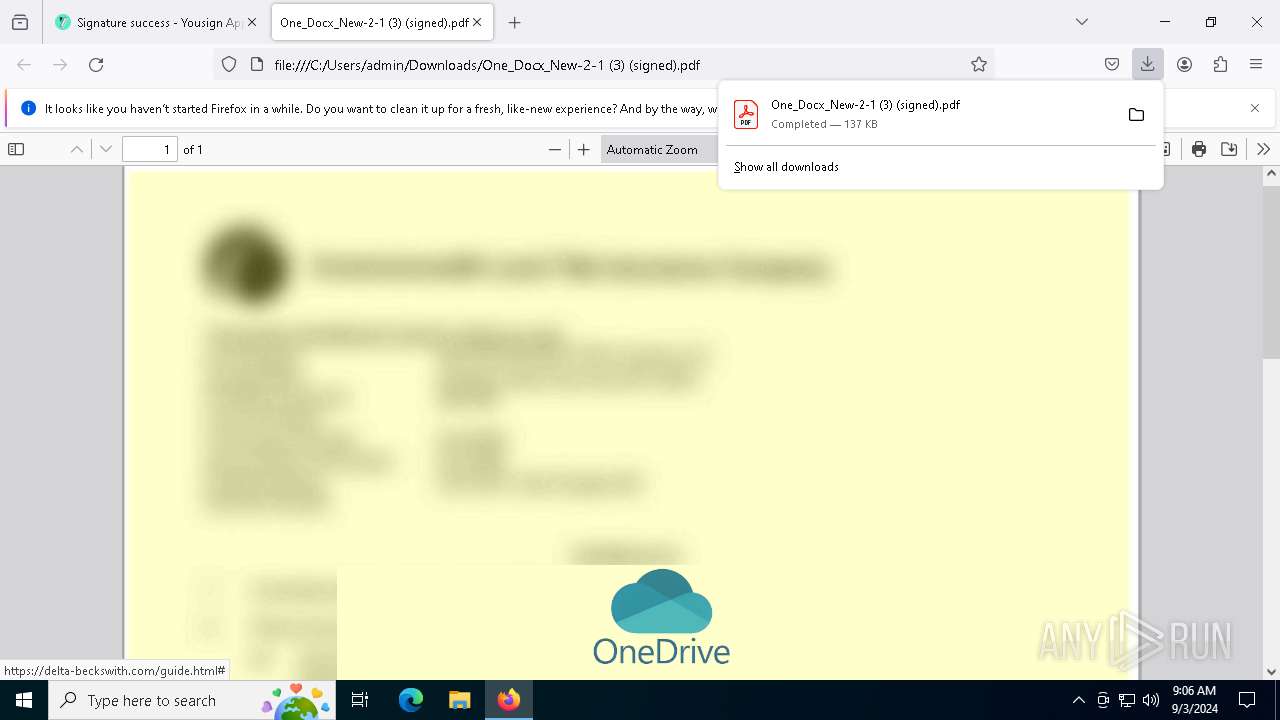The height and width of the screenshot is (720, 1280).
Task: Click the PDF page number field
Action: tap(150, 149)
